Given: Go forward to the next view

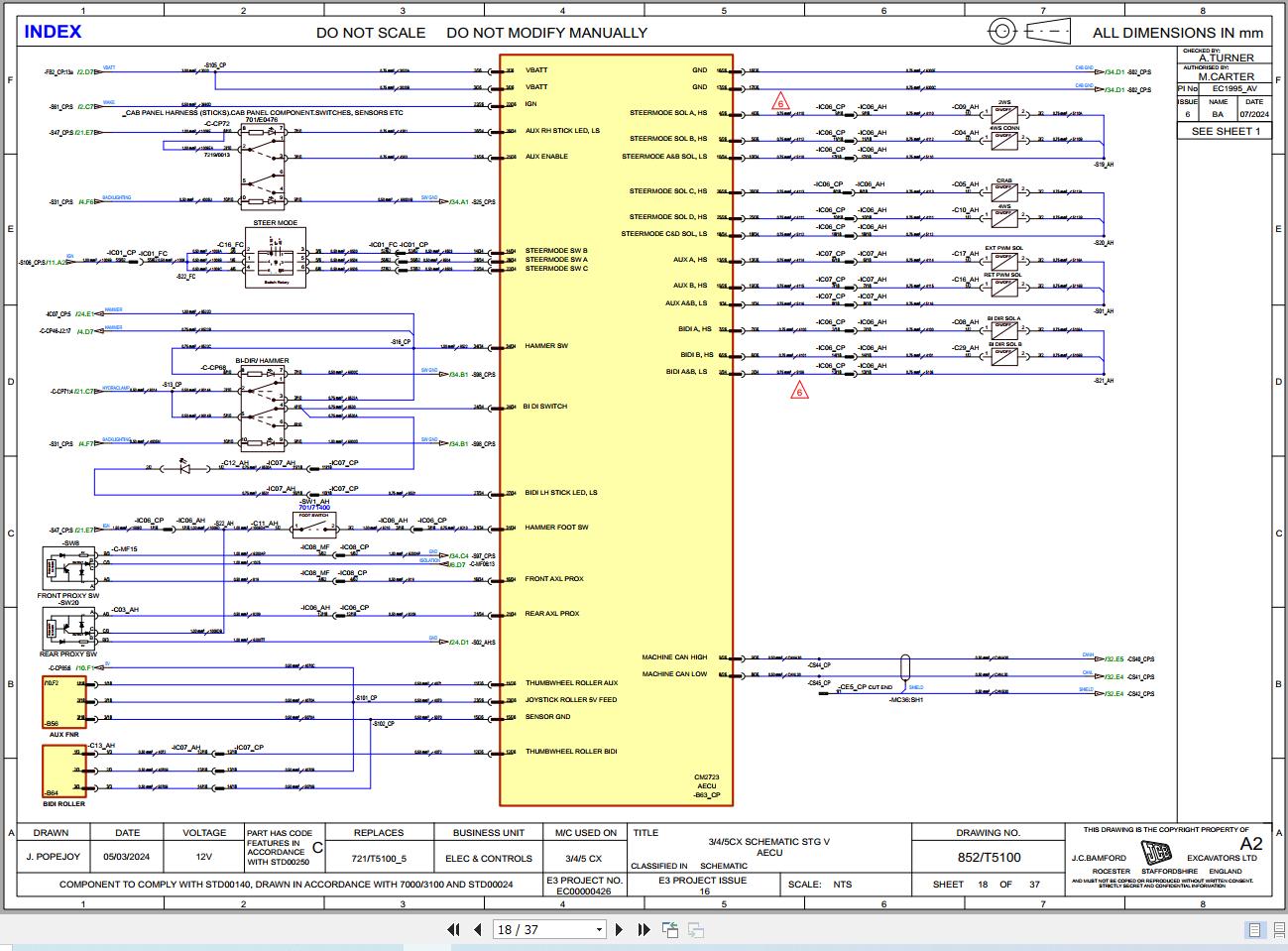Looking at the screenshot, I should pos(696,929).
